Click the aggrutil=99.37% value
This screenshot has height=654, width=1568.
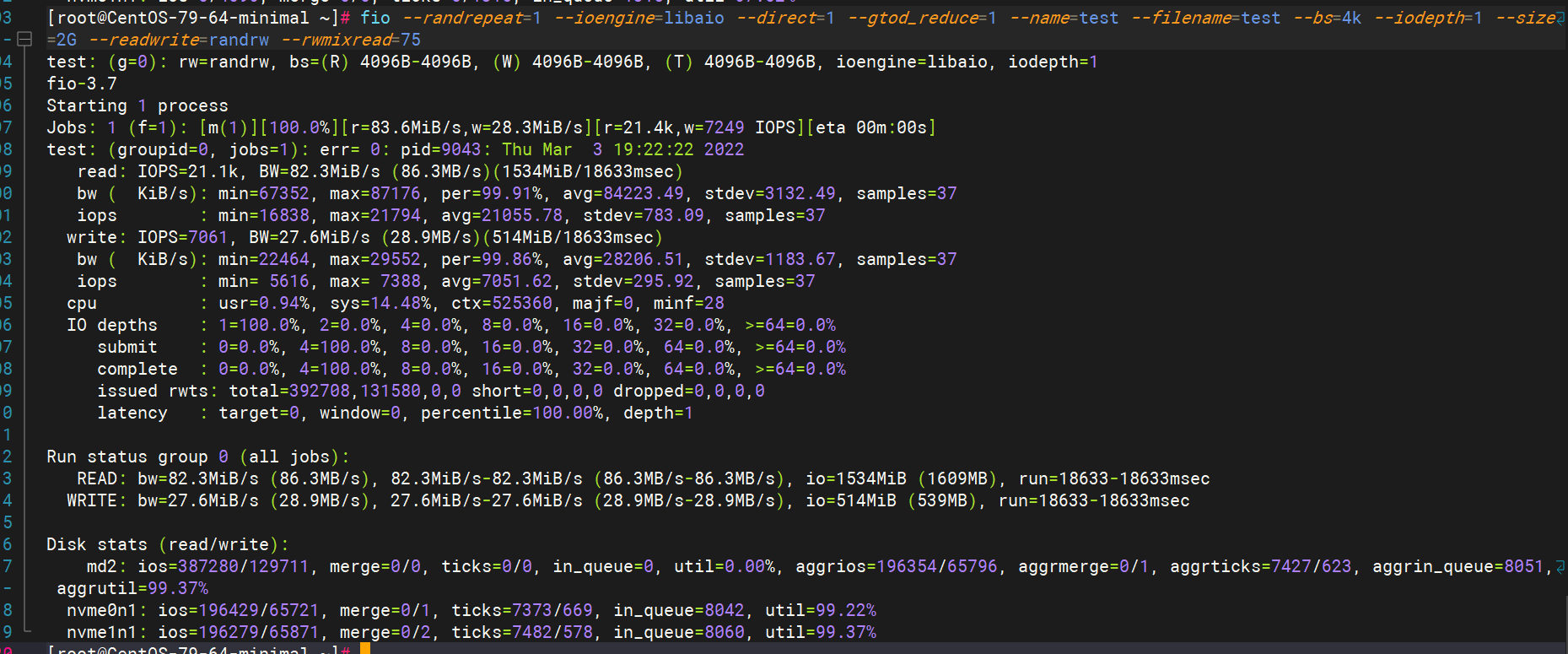tap(132, 588)
